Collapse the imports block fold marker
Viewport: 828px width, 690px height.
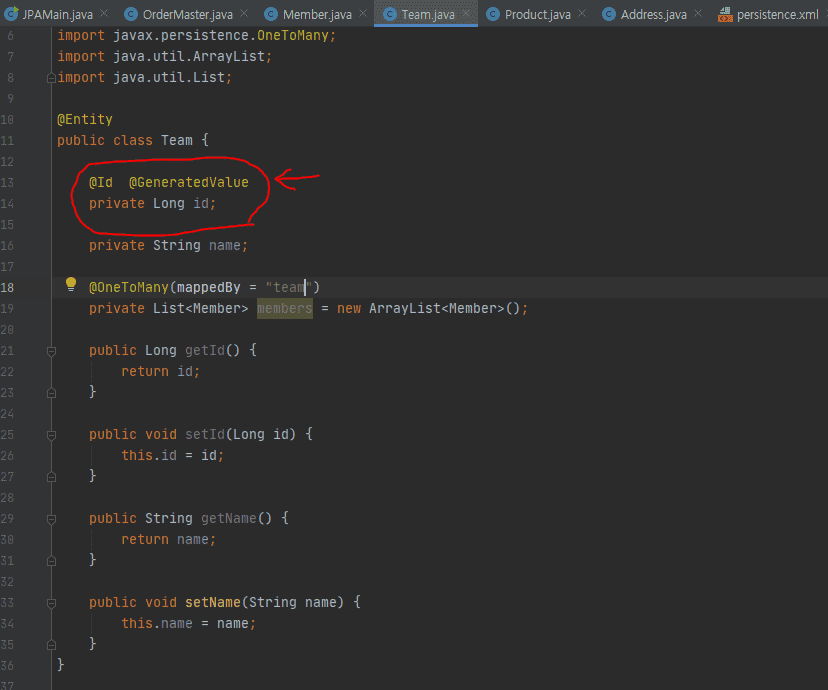pyautogui.click(x=51, y=78)
